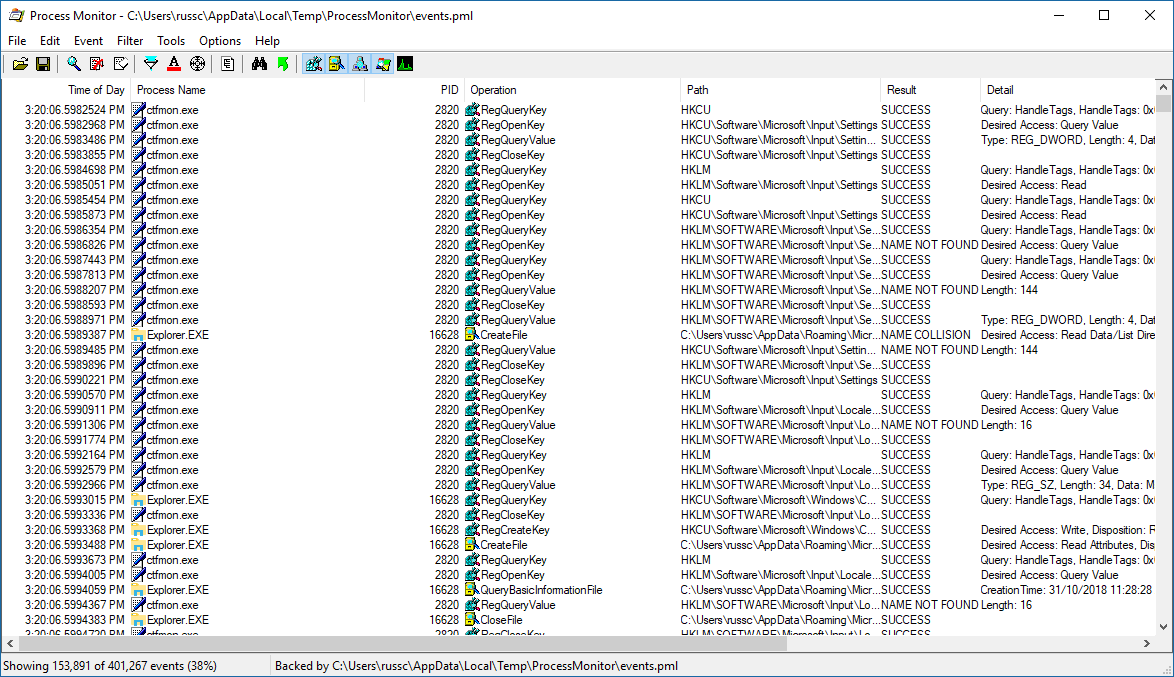Open the Filter menu

(x=130, y=41)
